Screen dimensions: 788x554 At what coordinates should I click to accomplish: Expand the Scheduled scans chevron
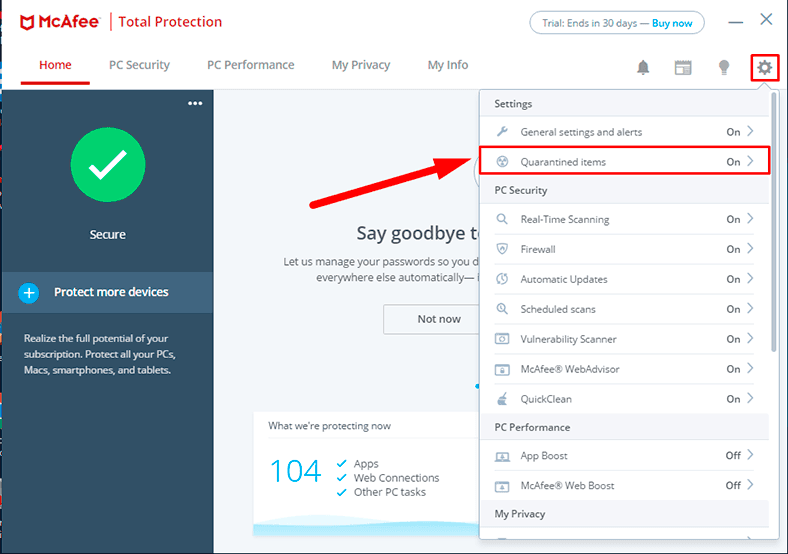click(x=751, y=309)
